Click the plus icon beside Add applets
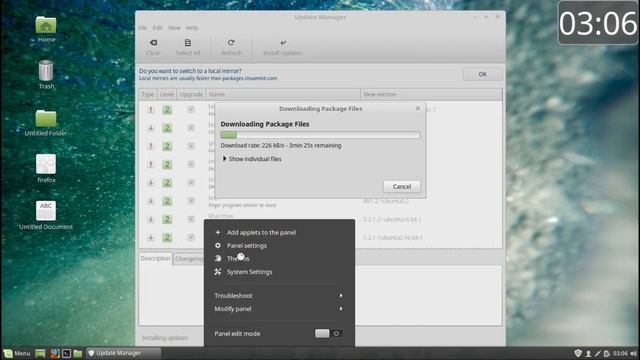Screen dimensions: 640x360 coord(218,232)
